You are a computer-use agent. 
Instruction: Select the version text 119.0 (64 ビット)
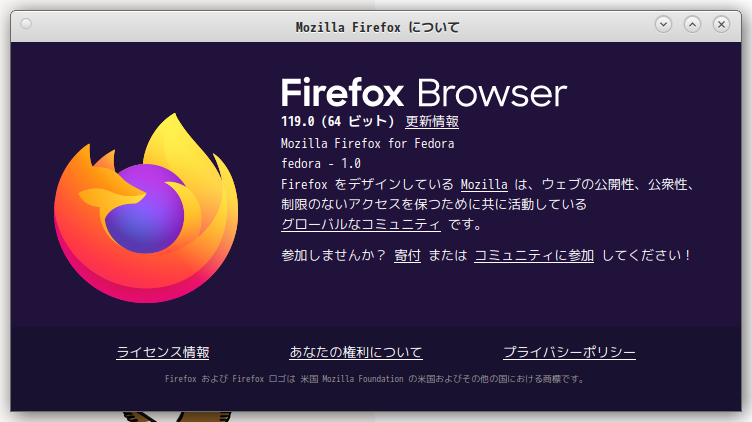point(338,122)
